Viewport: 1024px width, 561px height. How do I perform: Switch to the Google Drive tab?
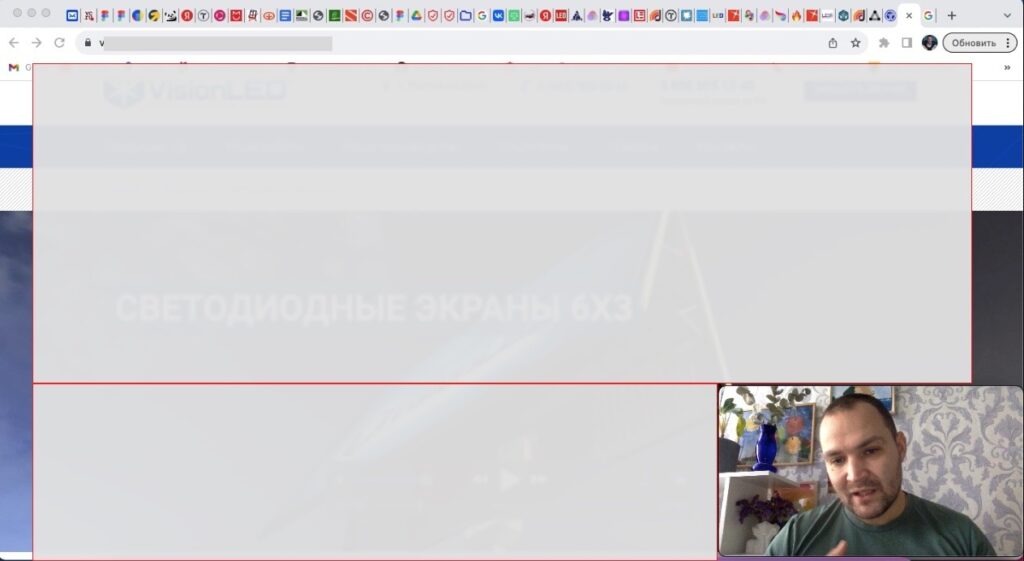[416, 16]
